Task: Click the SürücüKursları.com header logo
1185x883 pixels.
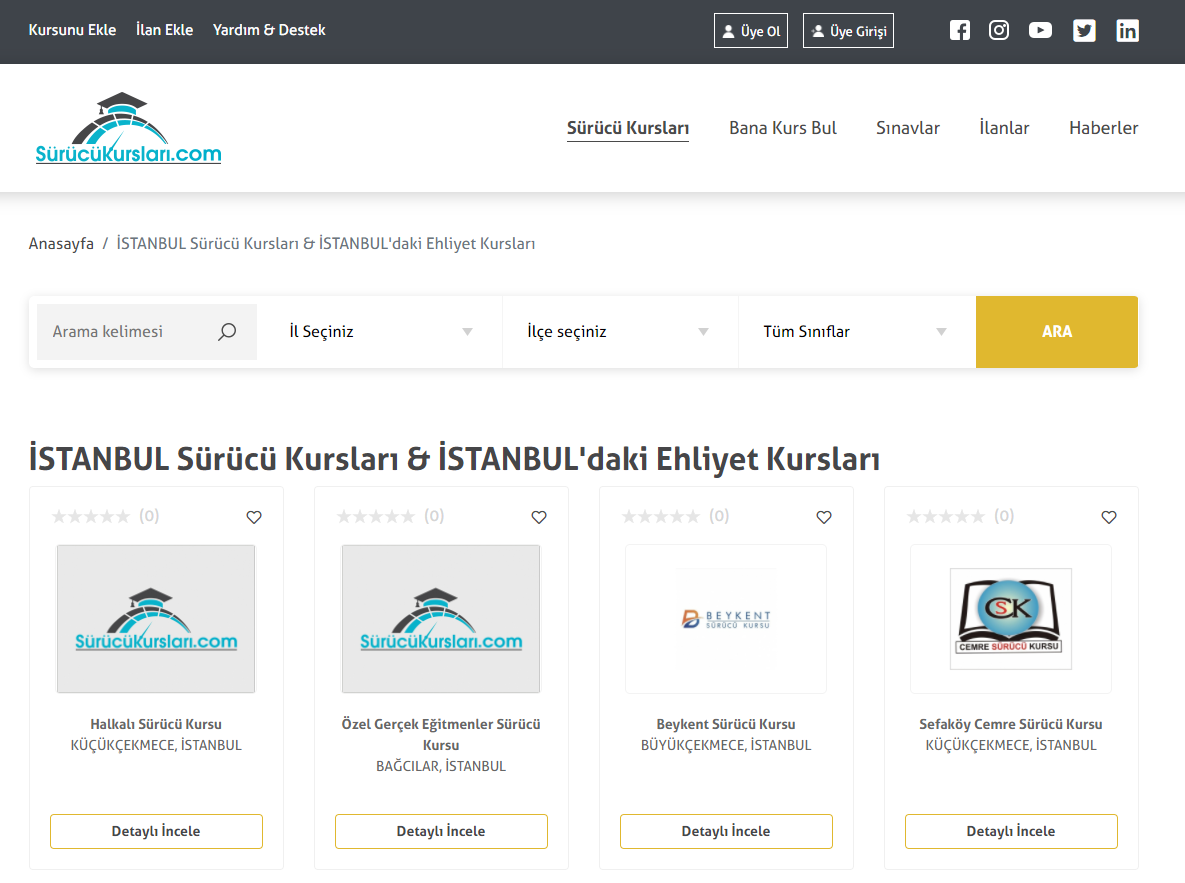Action: pyautogui.click(x=128, y=129)
